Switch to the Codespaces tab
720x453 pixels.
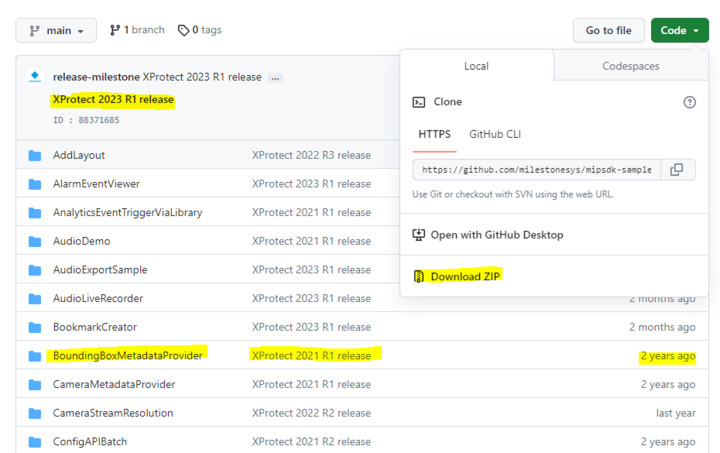tap(631, 66)
